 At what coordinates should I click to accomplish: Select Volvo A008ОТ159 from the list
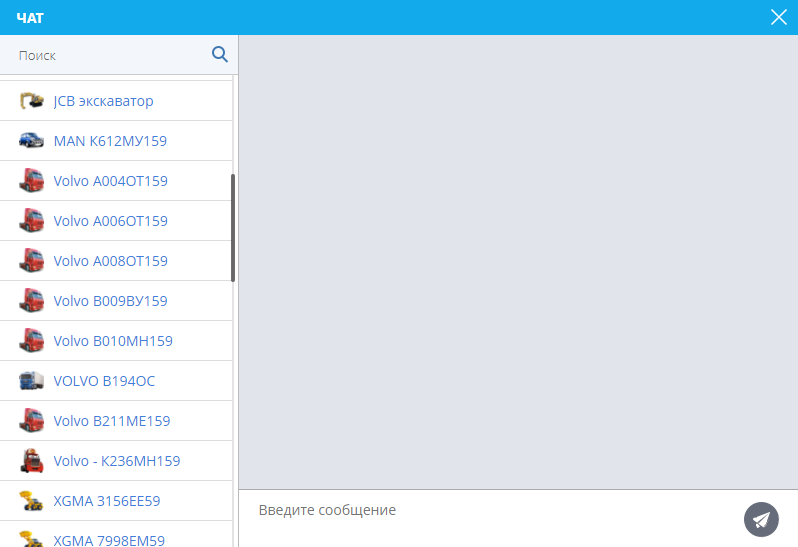[x=110, y=261]
